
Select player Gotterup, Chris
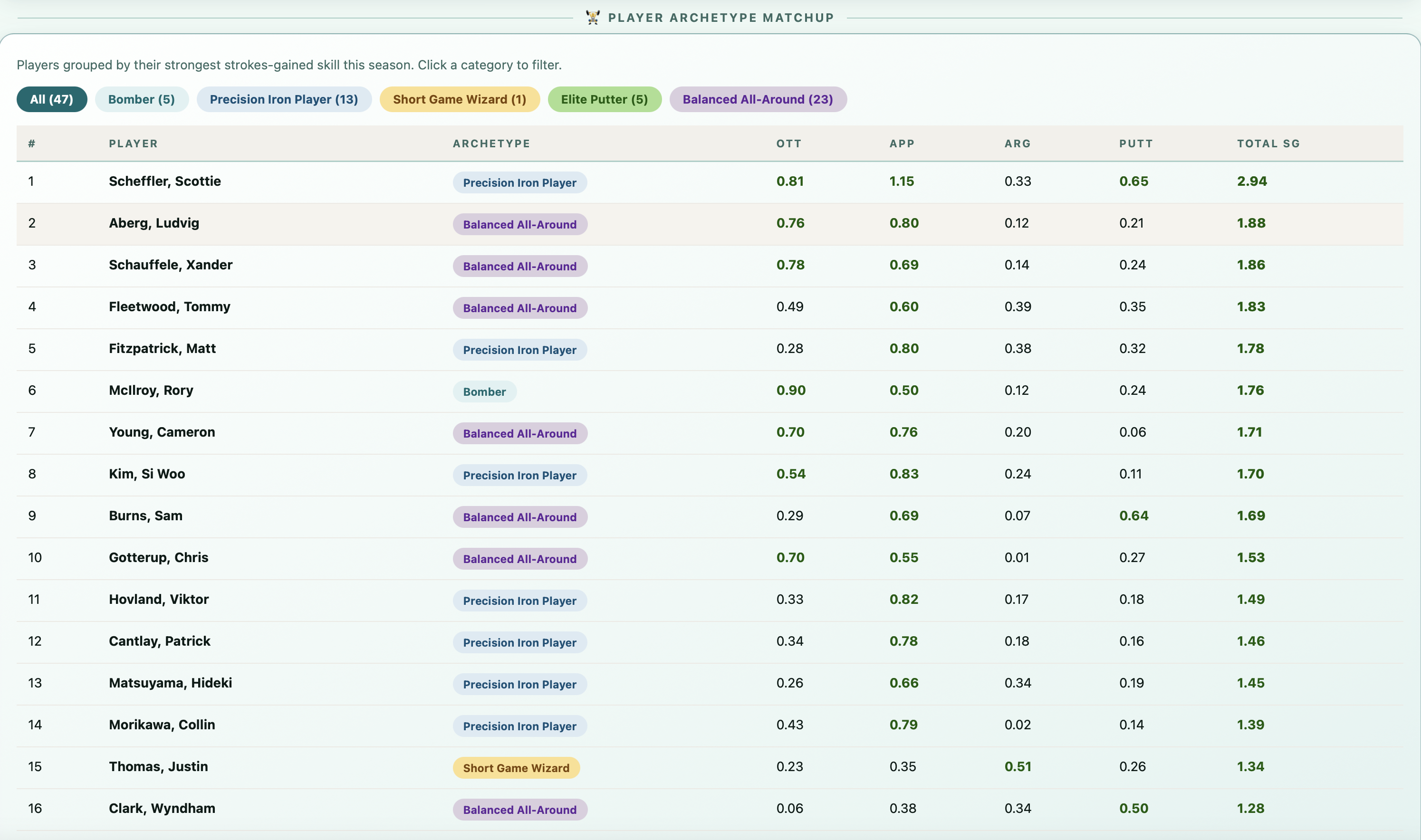pos(159,558)
